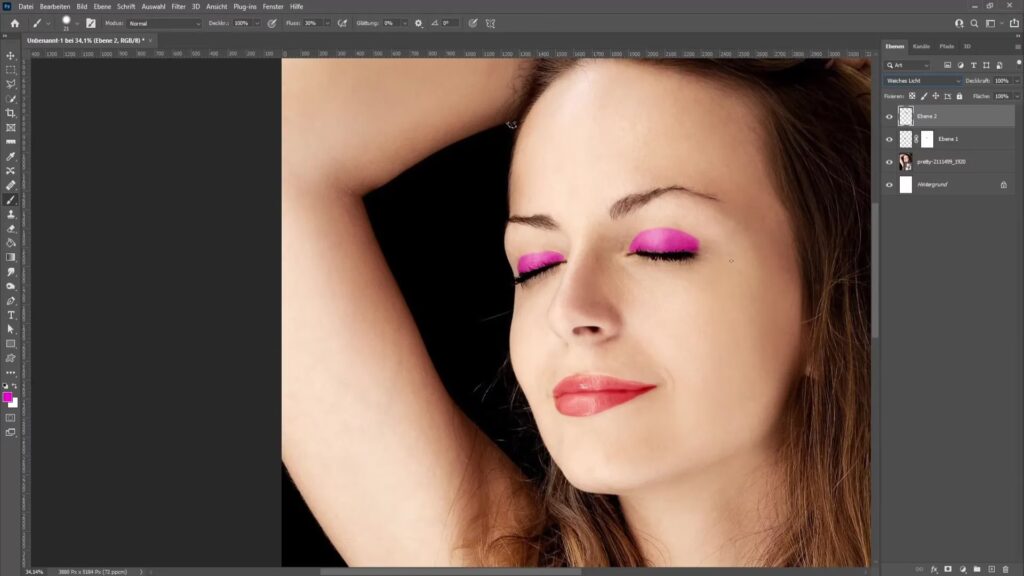Image resolution: width=1024 pixels, height=576 pixels.
Task: Expand the Deckkraft layer opacity dropdown
Action: [1016, 81]
